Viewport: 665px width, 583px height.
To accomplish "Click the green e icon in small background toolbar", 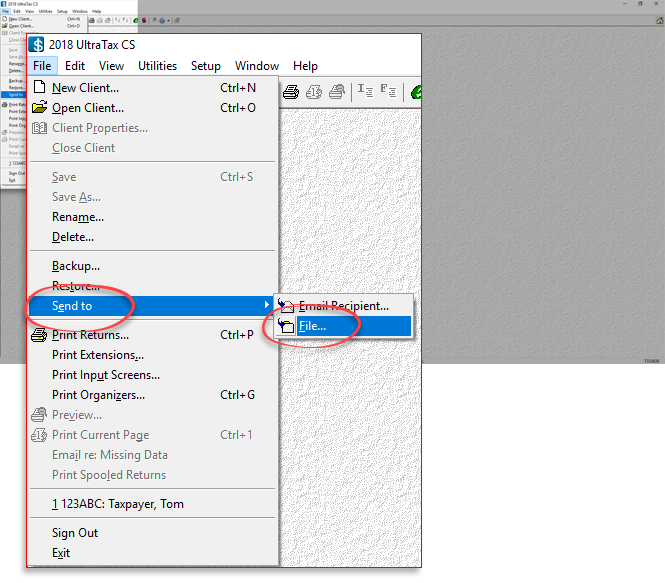I will [136, 20].
